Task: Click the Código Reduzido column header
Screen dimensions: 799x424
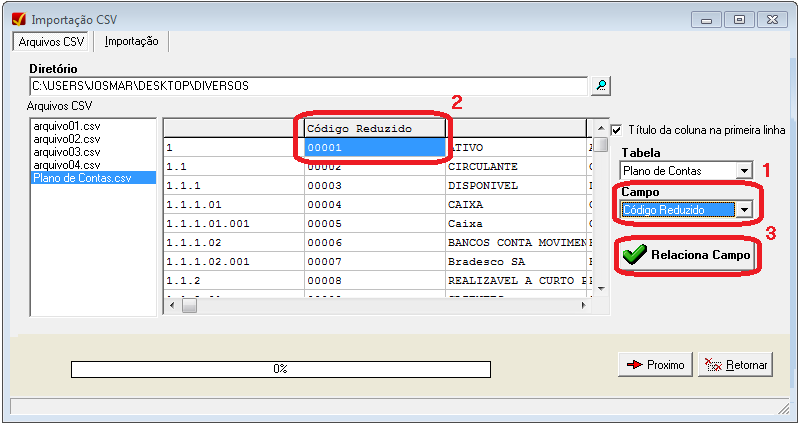Action: click(x=375, y=128)
